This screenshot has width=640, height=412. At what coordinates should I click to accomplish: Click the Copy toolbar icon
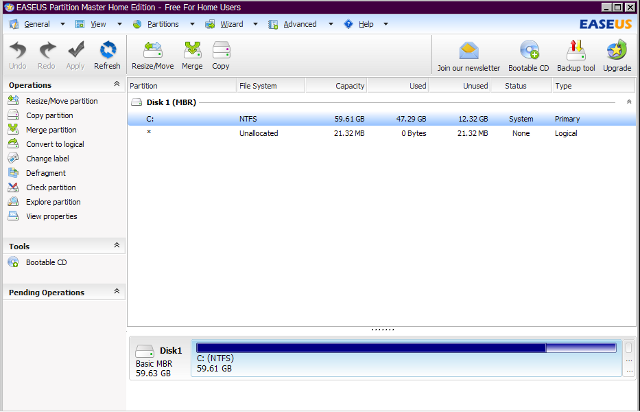(x=221, y=55)
